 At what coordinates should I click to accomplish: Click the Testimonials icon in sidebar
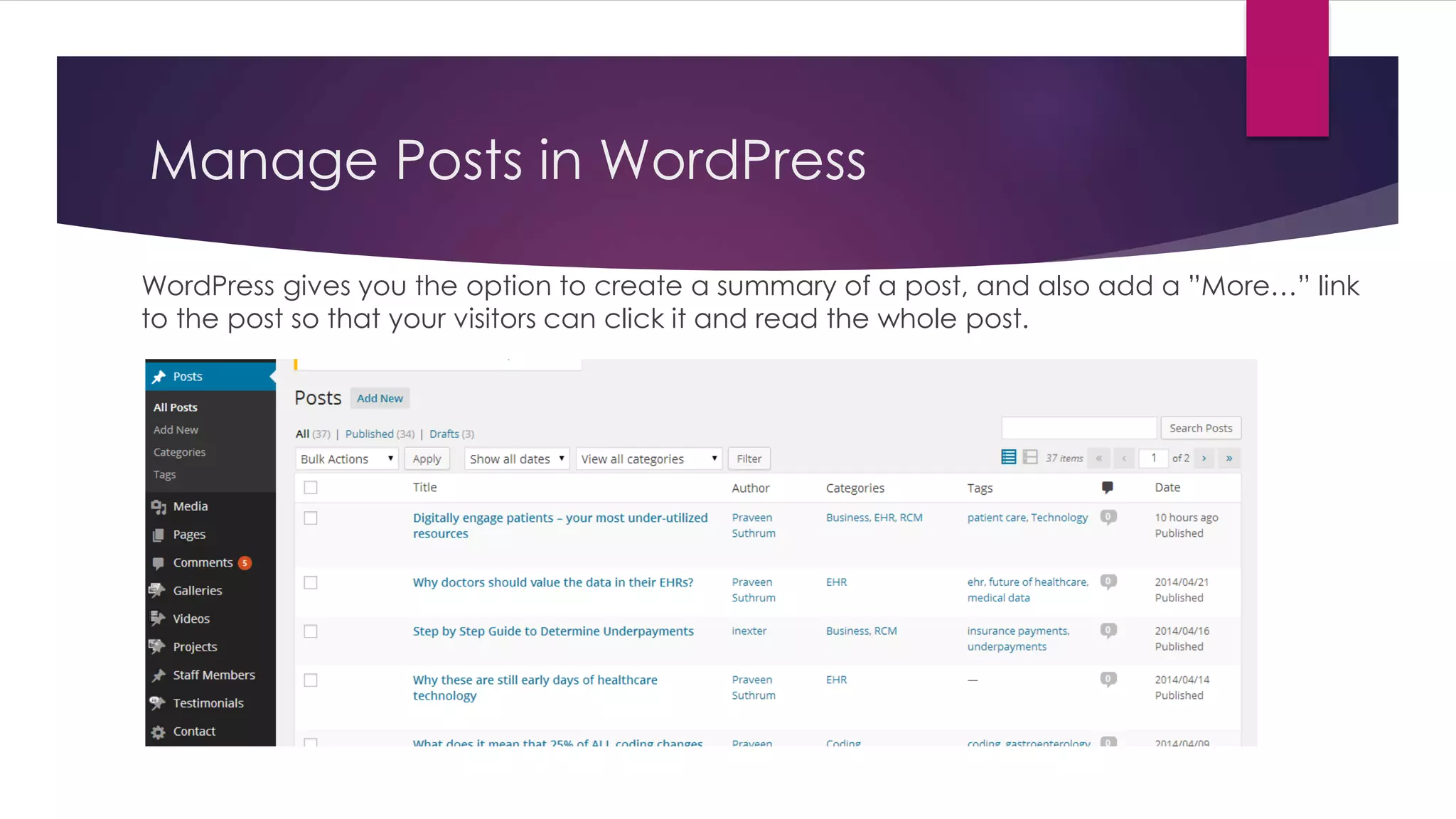[x=157, y=703]
